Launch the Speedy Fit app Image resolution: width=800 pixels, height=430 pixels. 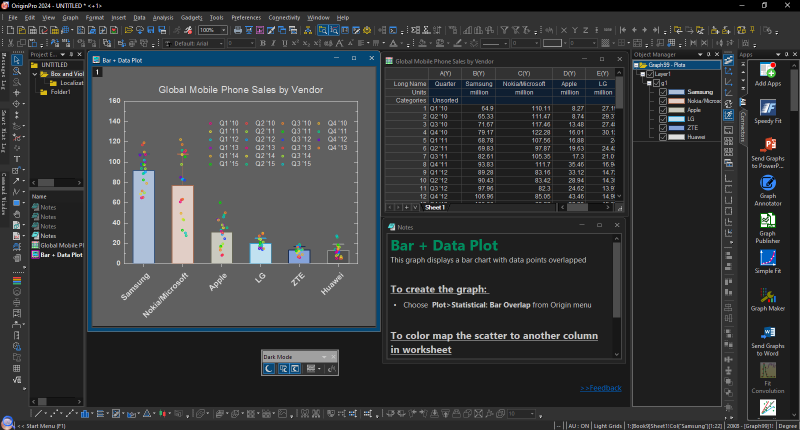point(768,106)
